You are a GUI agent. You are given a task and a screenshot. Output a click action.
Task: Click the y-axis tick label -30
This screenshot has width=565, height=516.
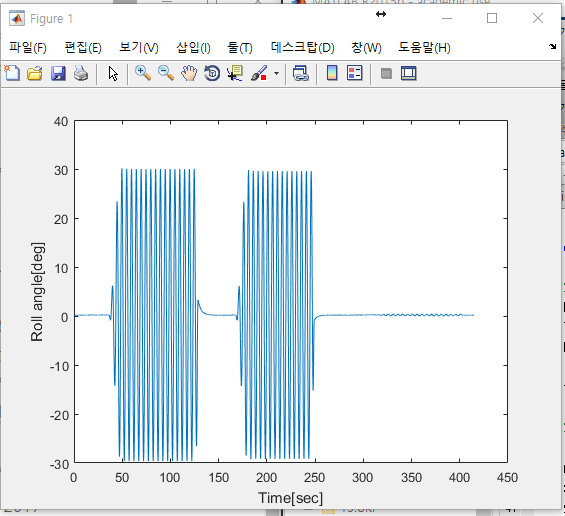point(59,464)
